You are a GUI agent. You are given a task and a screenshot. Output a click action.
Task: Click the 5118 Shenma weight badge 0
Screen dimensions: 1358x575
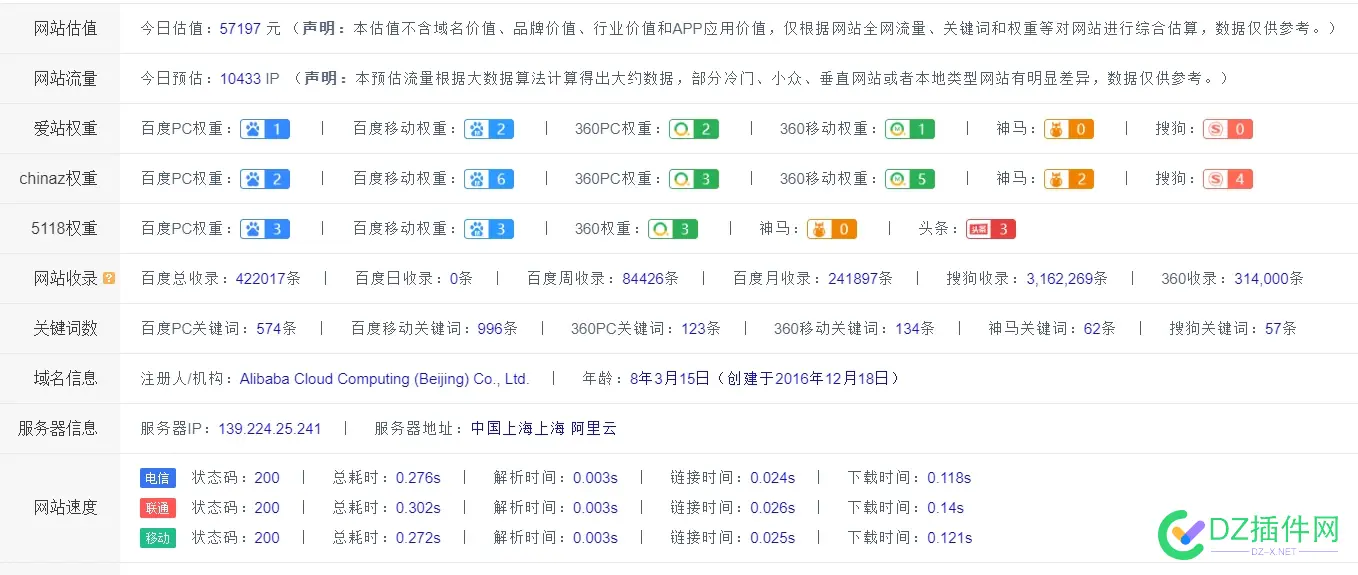coord(832,229)
